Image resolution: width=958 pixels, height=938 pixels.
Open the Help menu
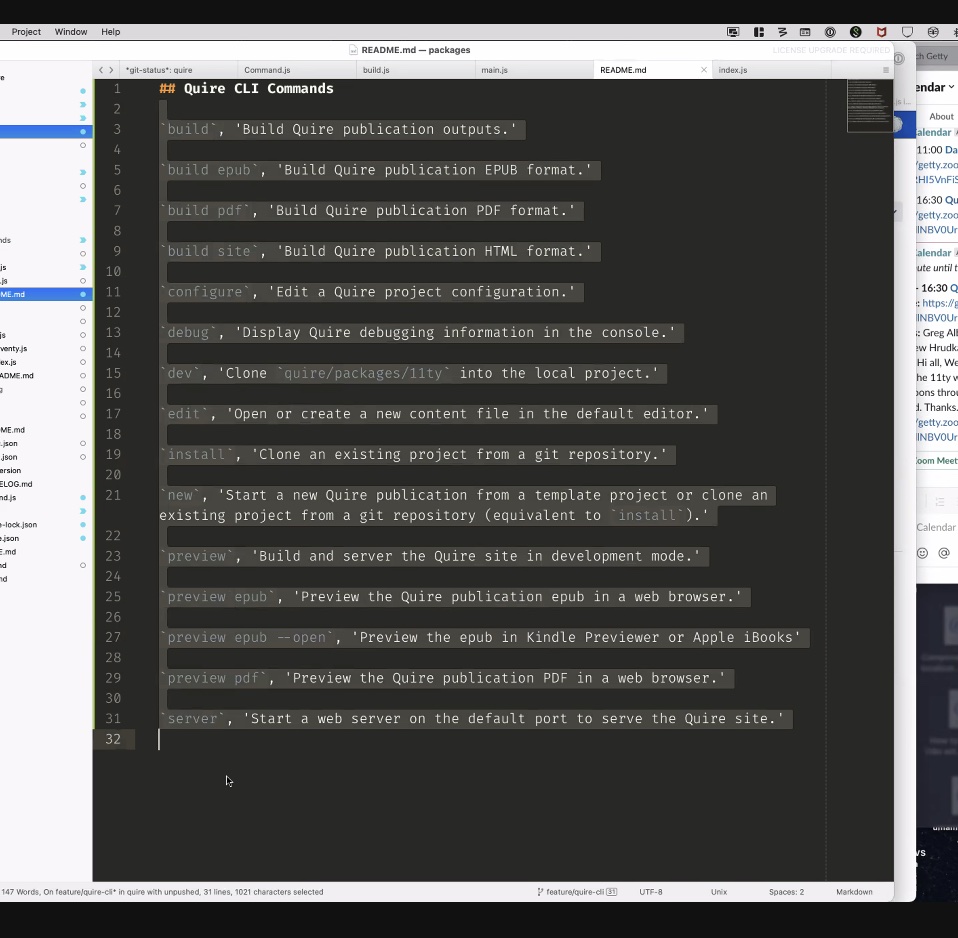[x=111, y=32]
